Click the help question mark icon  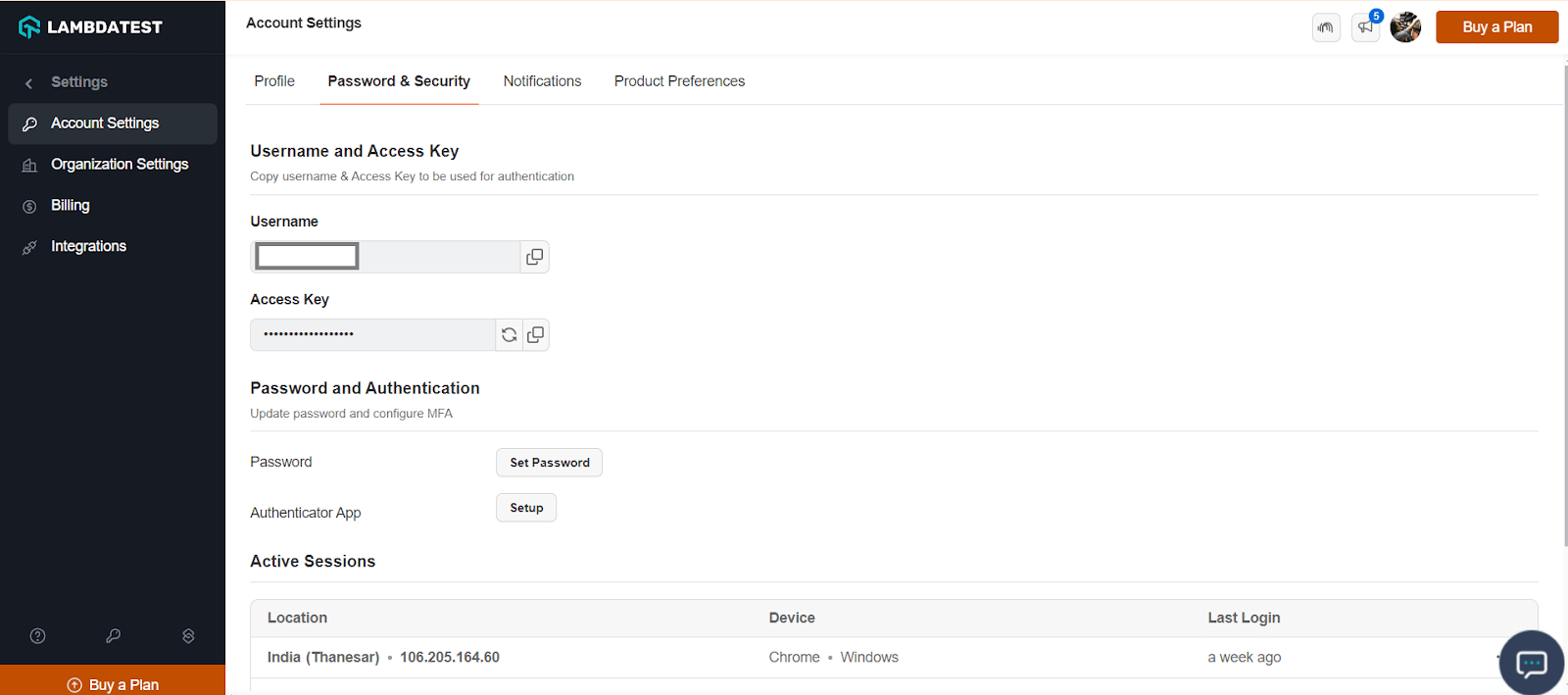coord(38,636)
